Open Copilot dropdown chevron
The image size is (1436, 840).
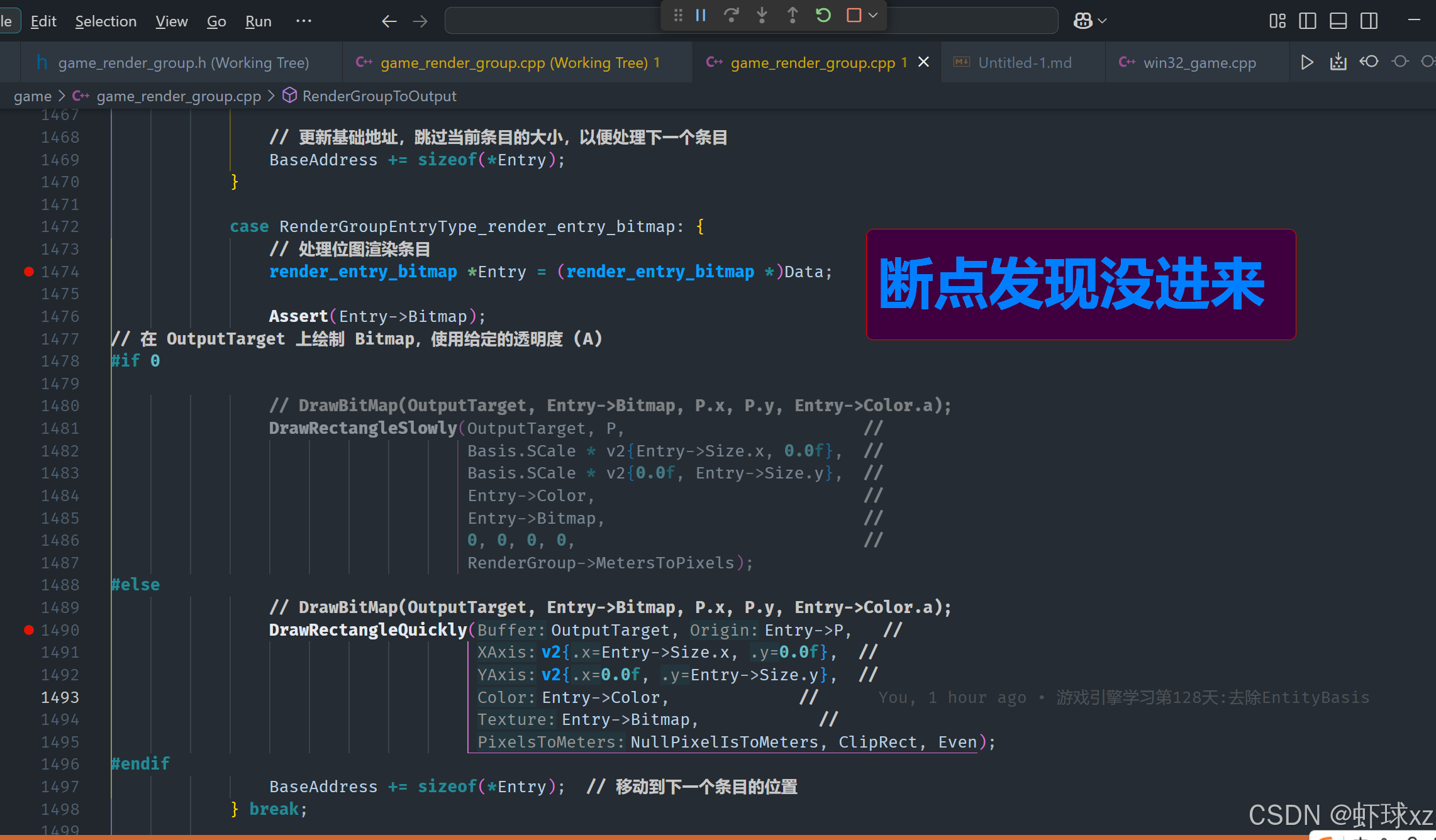coord(1103,21)
